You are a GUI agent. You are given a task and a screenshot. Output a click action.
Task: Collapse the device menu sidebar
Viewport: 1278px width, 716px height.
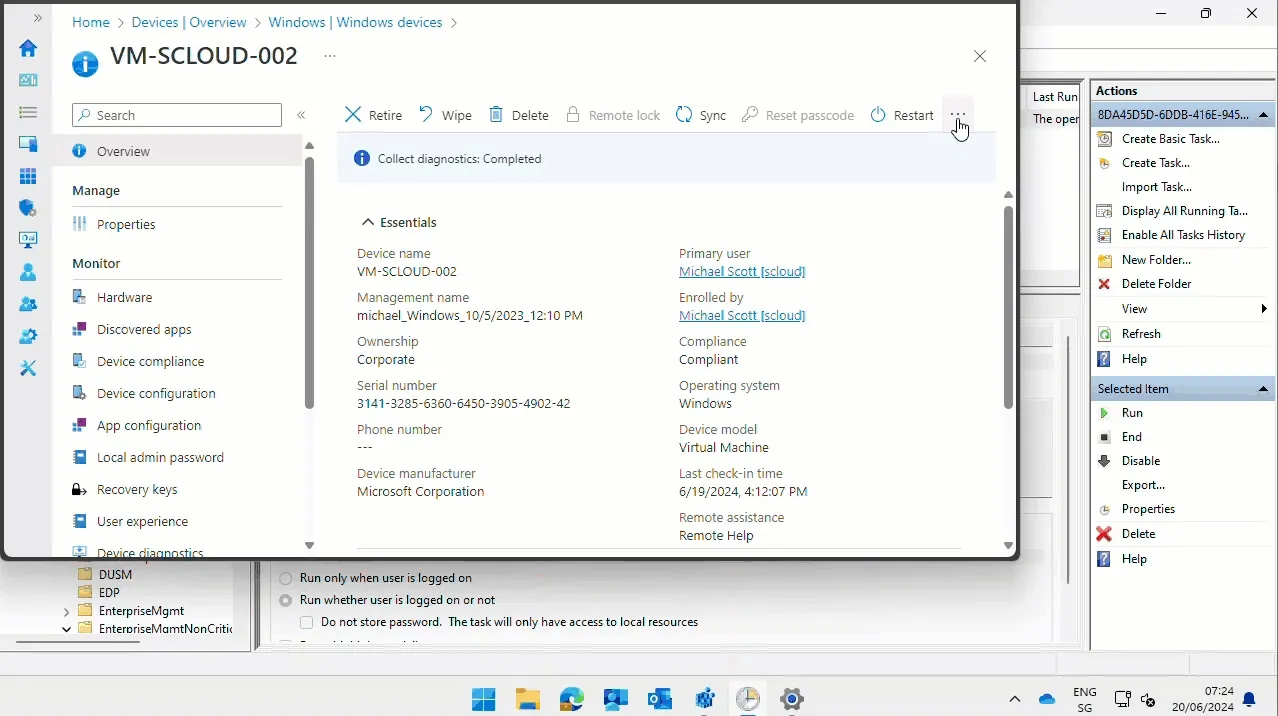[x=301, y=115]
